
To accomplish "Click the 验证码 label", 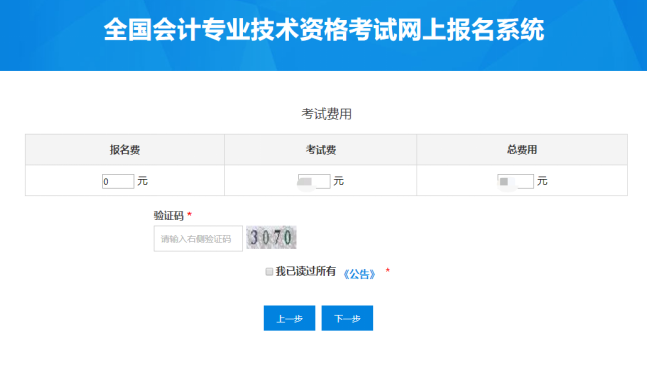I will [168, 215].
